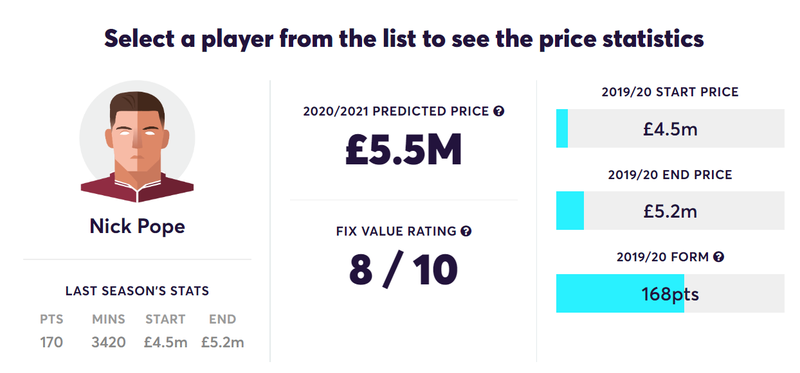This screenshot has width=800, height=373.
Task: Select the page heading about price statistics
Action: 404,39
